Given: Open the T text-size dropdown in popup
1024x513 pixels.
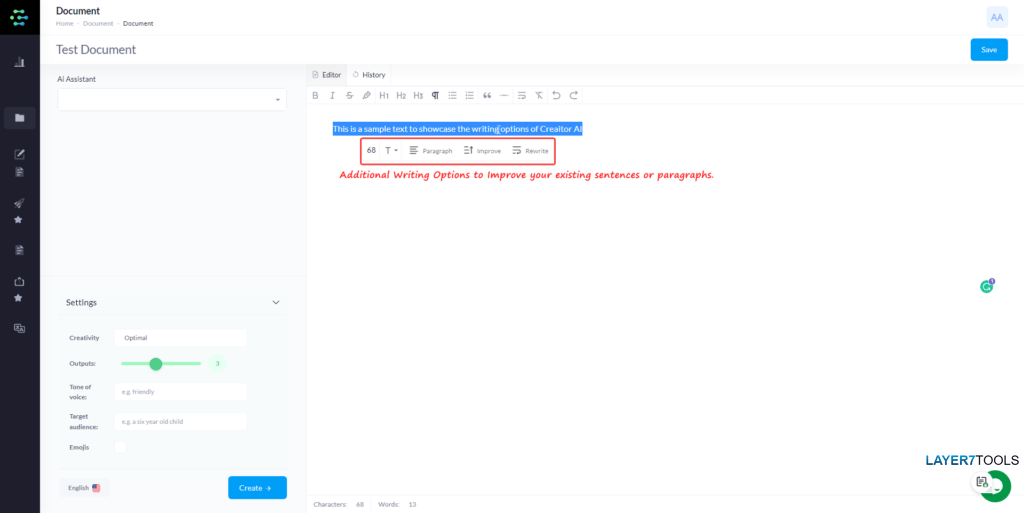Looking at the screenshot, I should click(x=391, y=151).
